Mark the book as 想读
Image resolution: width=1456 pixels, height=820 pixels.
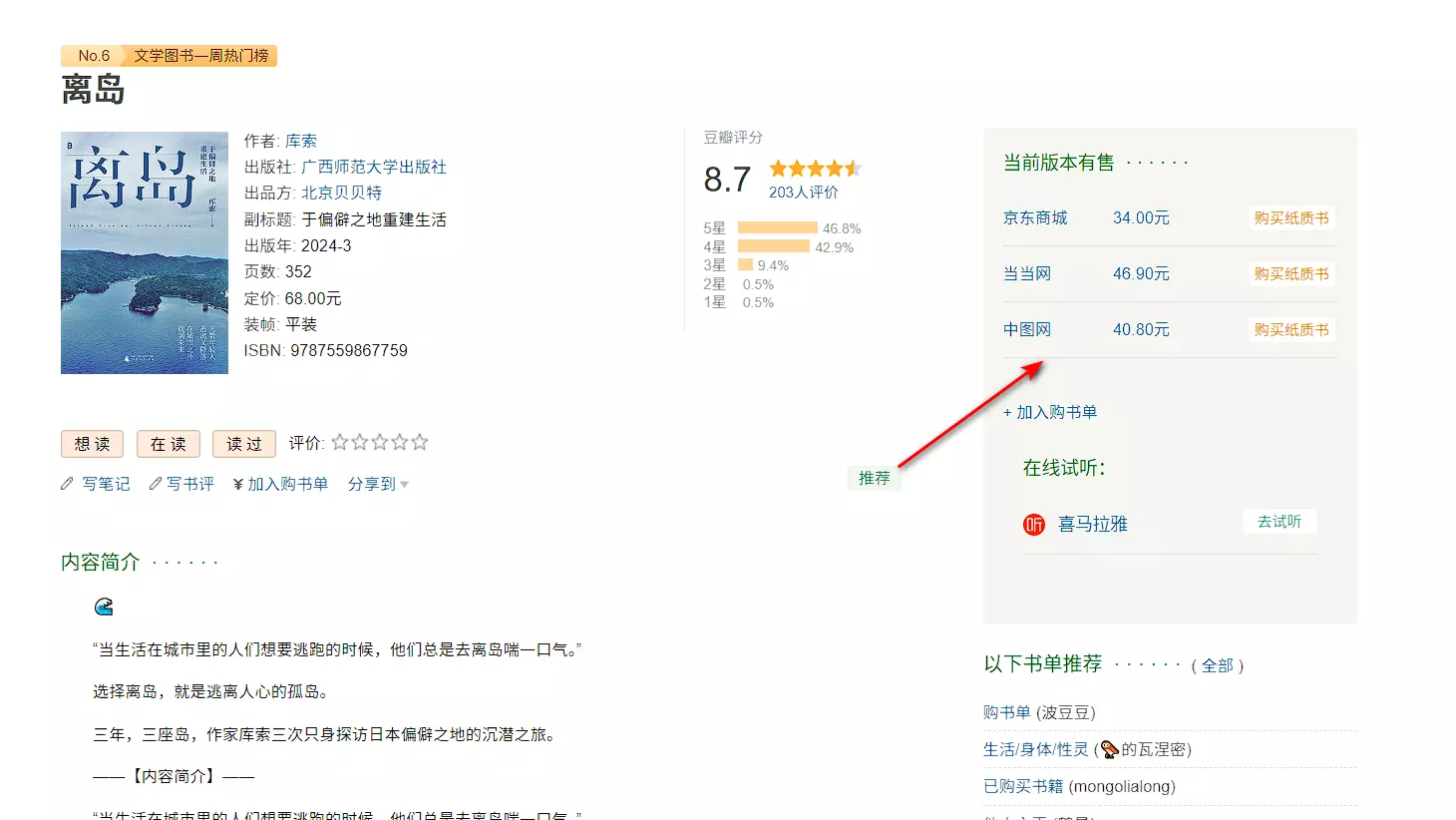pos(92,444)
